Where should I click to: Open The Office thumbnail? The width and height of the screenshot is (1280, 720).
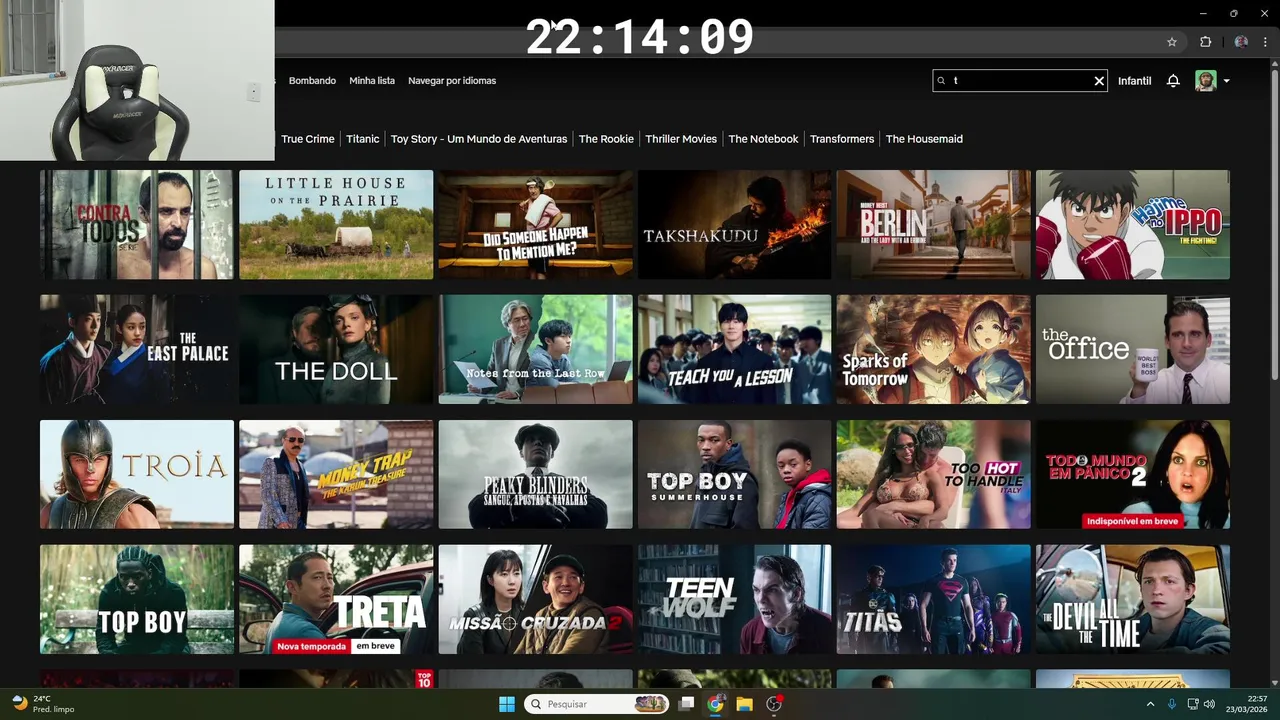pos(1133,349)
